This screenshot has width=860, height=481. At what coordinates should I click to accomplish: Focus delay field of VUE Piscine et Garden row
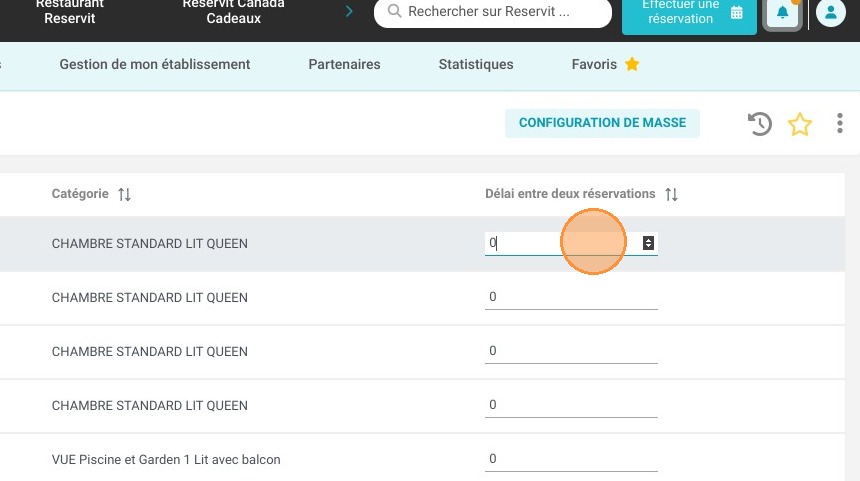(x=571, y=459)
